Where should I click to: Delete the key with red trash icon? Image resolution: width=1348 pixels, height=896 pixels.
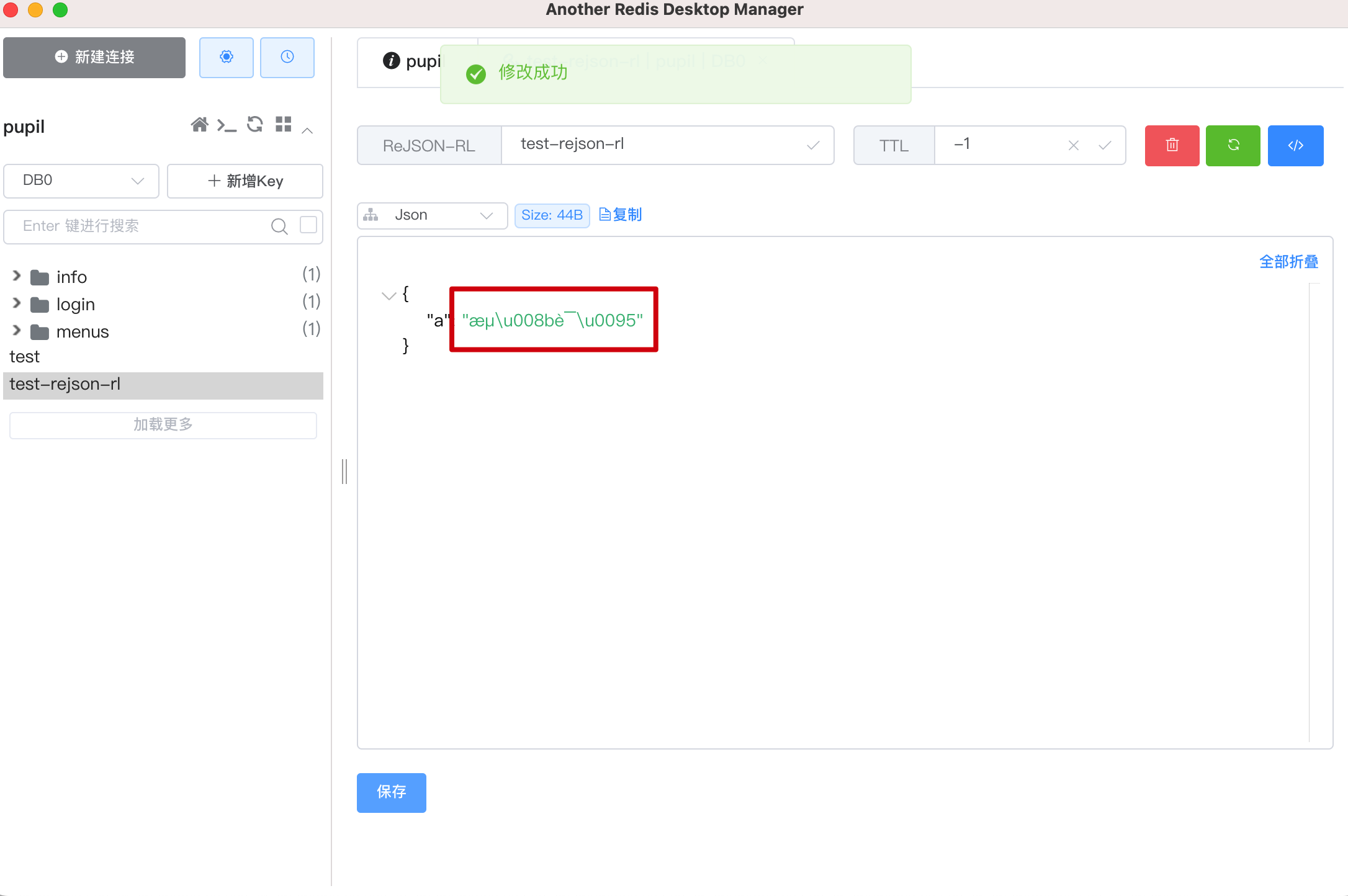click(x=1172, y=145)
